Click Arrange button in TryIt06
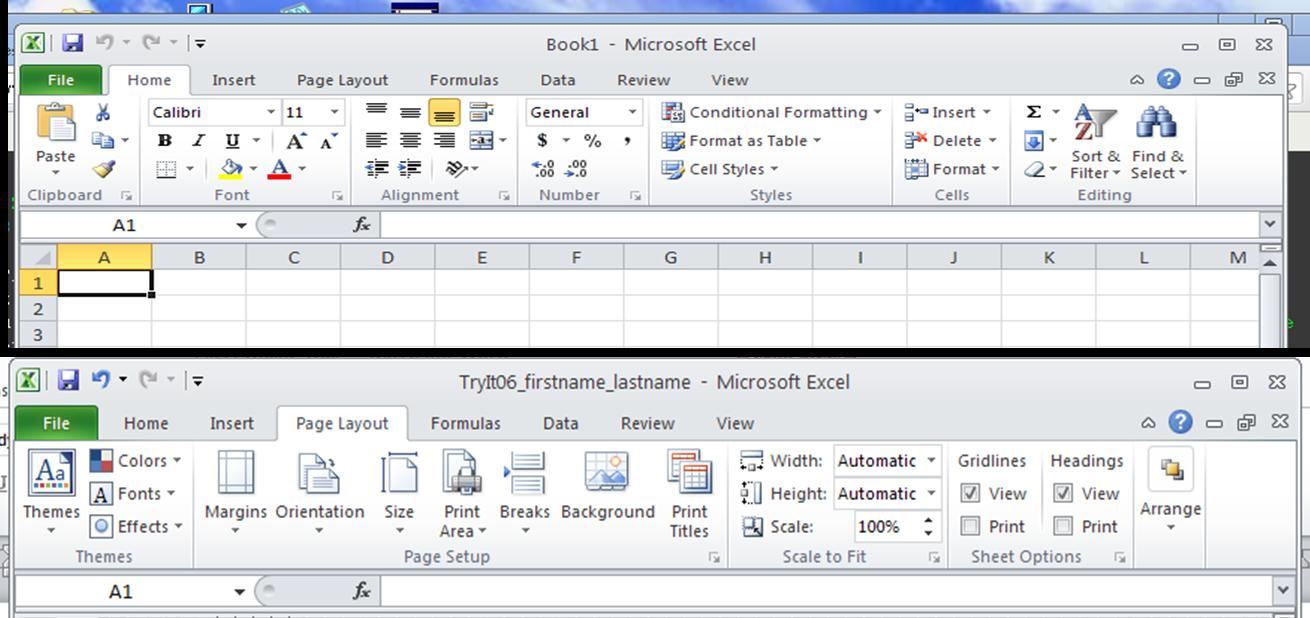This screenshot has width=1310, height=618. point(1170,489)
